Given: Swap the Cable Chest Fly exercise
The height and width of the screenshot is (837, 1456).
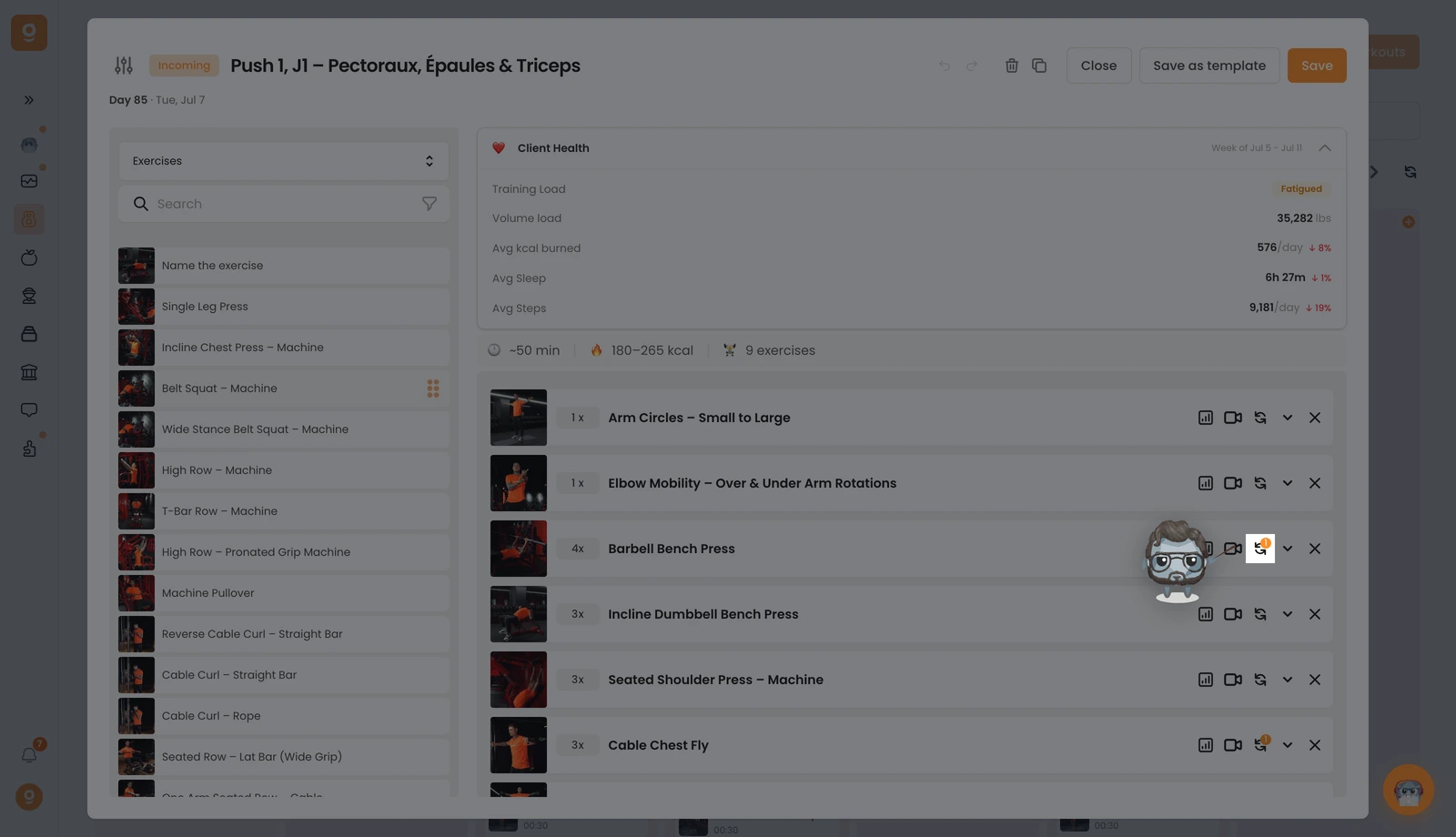Looking at the screenshot, I should click(x=1261, y=744).
